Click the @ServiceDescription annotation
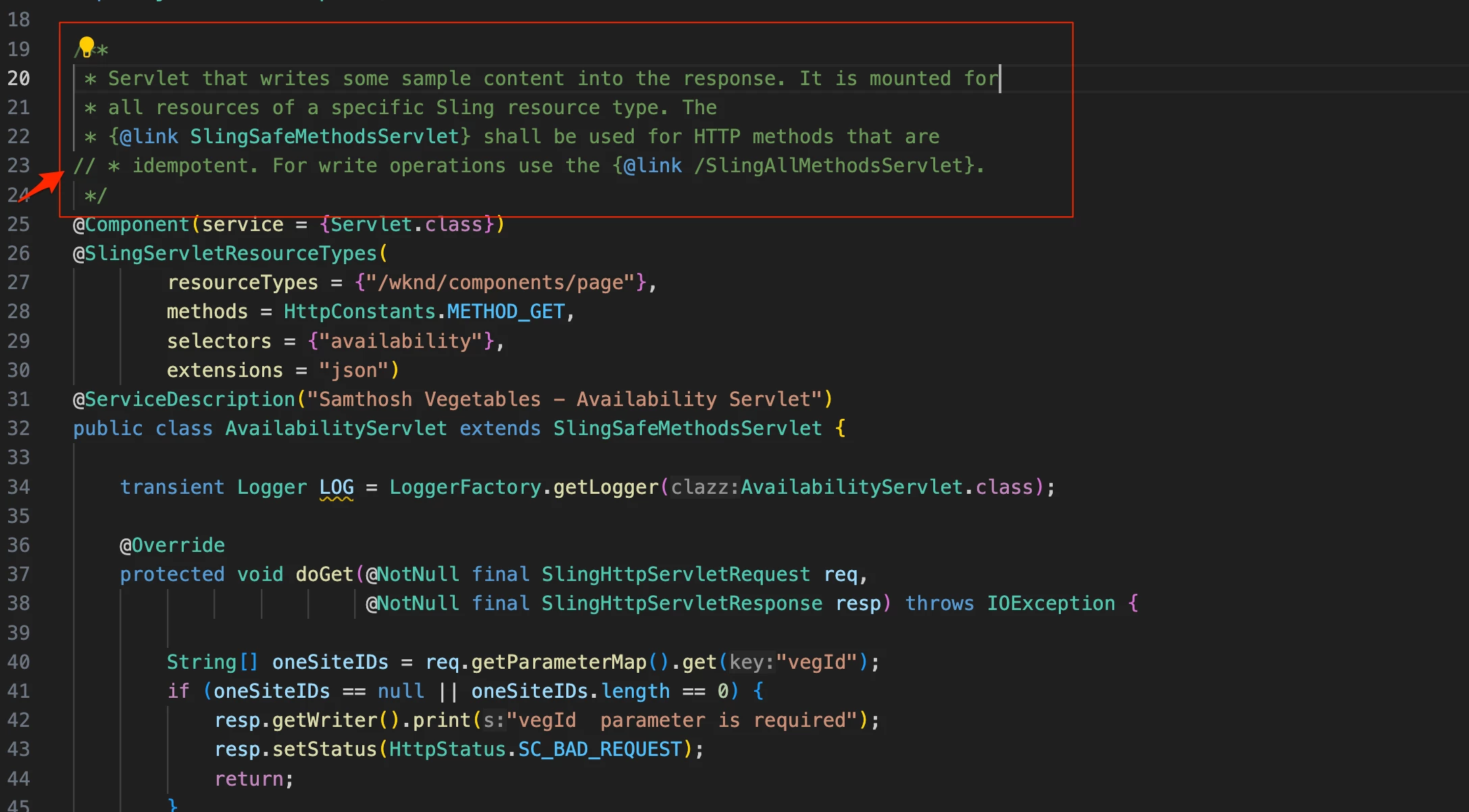Viewport: 1469px width, 812px height. [184, 399]
